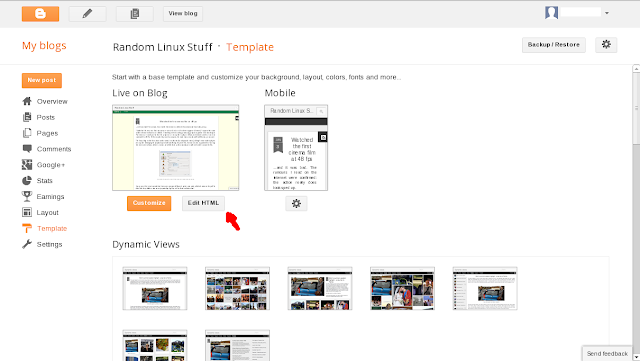Click the Earnings trophy icon
The image size is (640, 361).
pos(27,196)
